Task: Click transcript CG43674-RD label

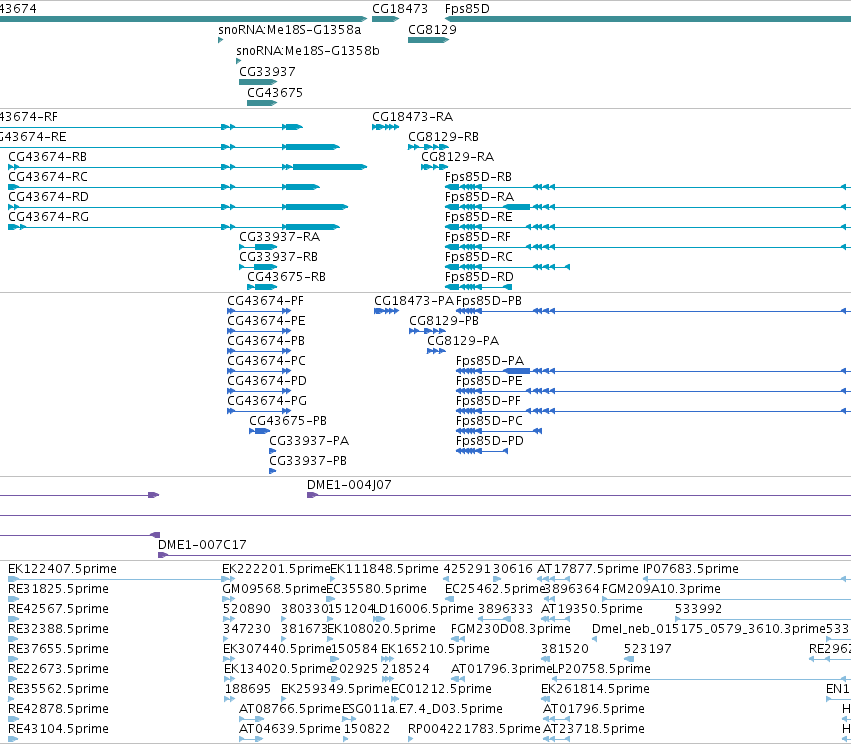Action: tap(48, 198)
